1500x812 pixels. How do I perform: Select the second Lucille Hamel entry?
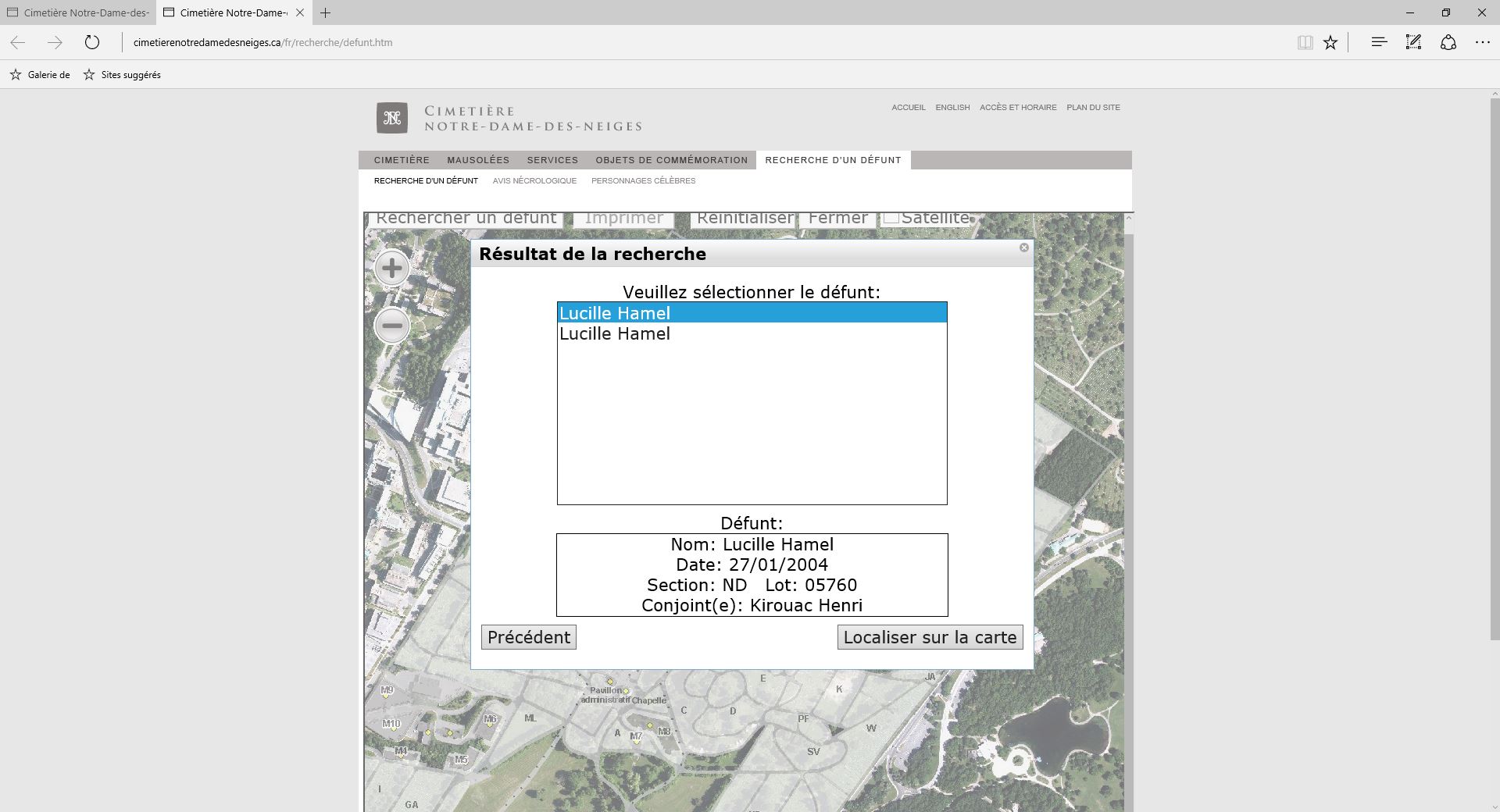tap(752, 333)
